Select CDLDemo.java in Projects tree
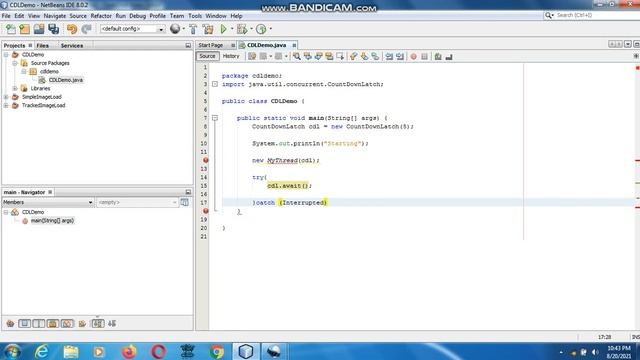Screen dimensions: 640x360 66,80
